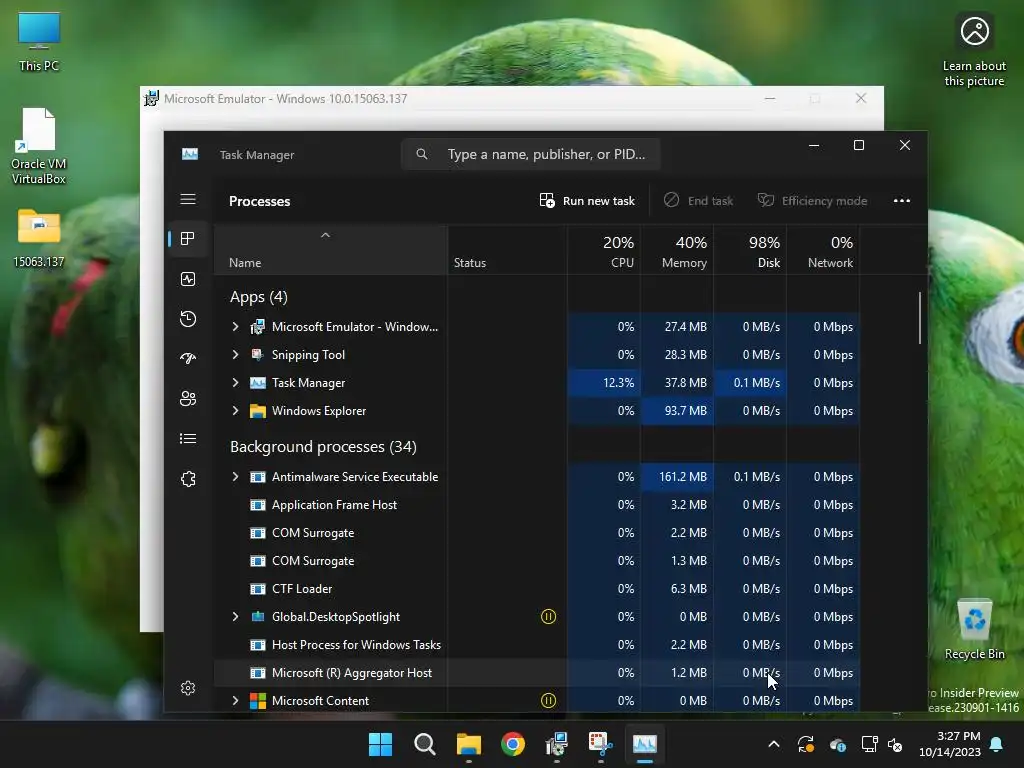Select Microsoft (R) Aggregator Host row

coord(537,673)
